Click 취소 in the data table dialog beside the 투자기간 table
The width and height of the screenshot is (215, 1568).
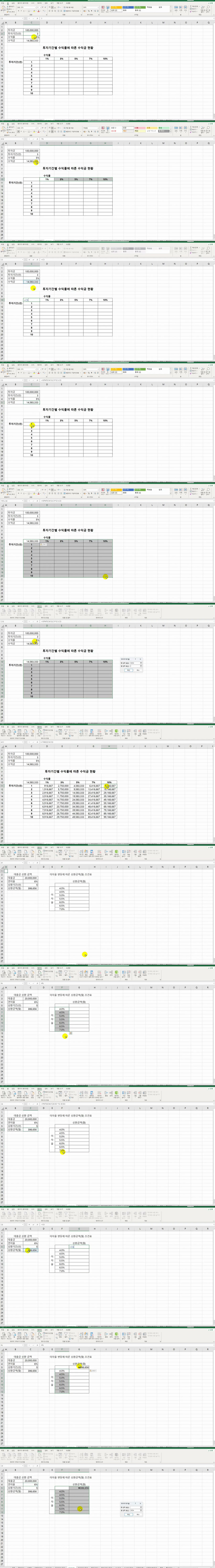tap(138, 670)
